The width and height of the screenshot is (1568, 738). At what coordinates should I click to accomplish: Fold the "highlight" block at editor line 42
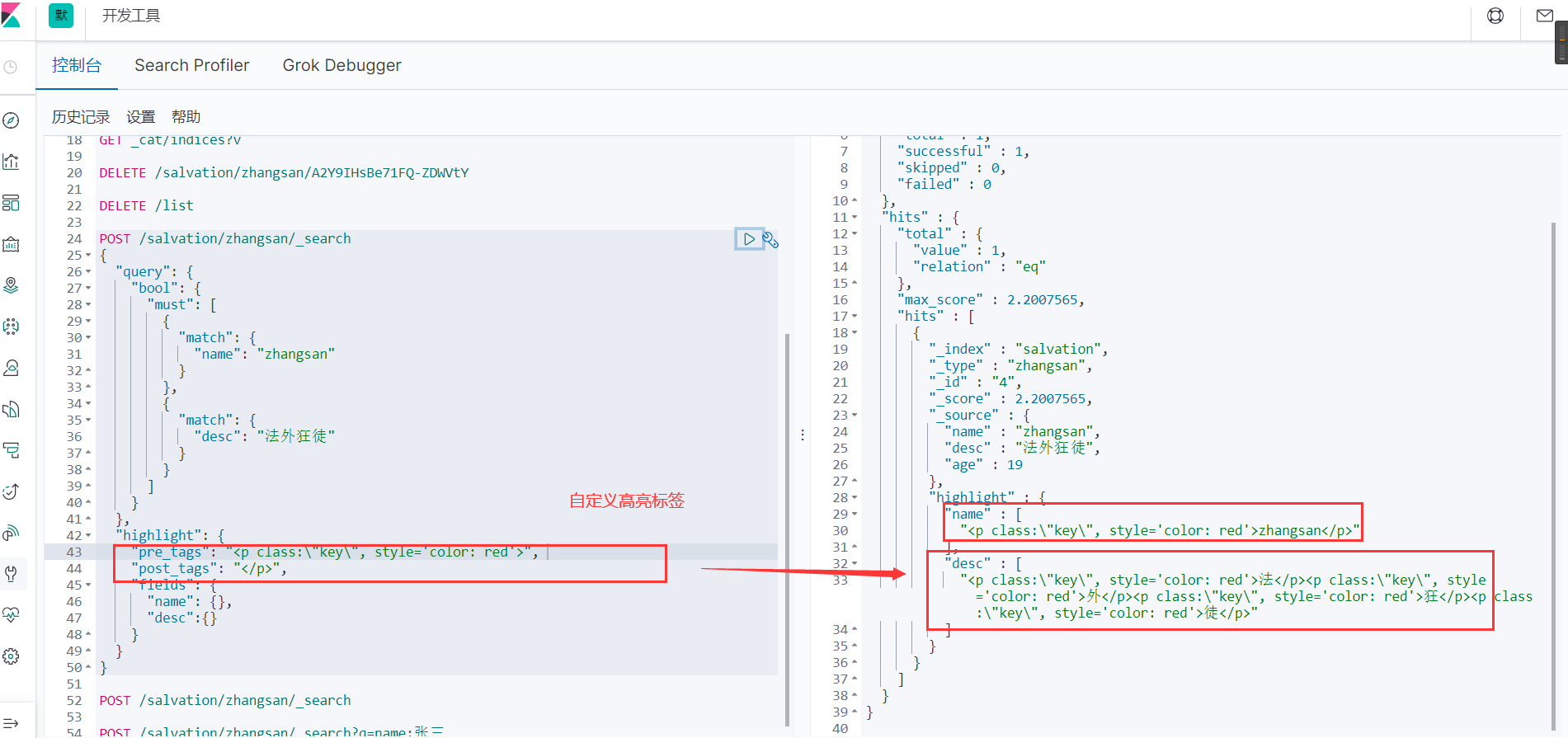(x=88, y=536)
